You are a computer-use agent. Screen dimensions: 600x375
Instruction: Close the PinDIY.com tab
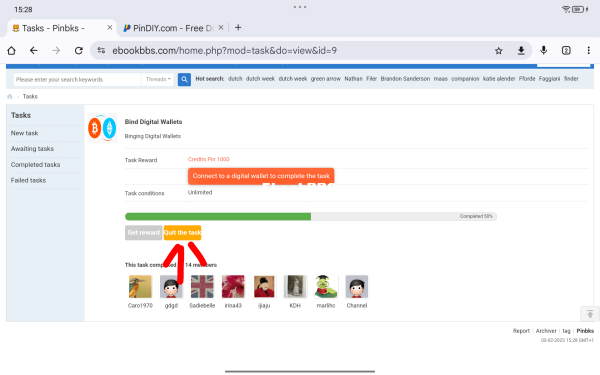[x=221, y=28]
